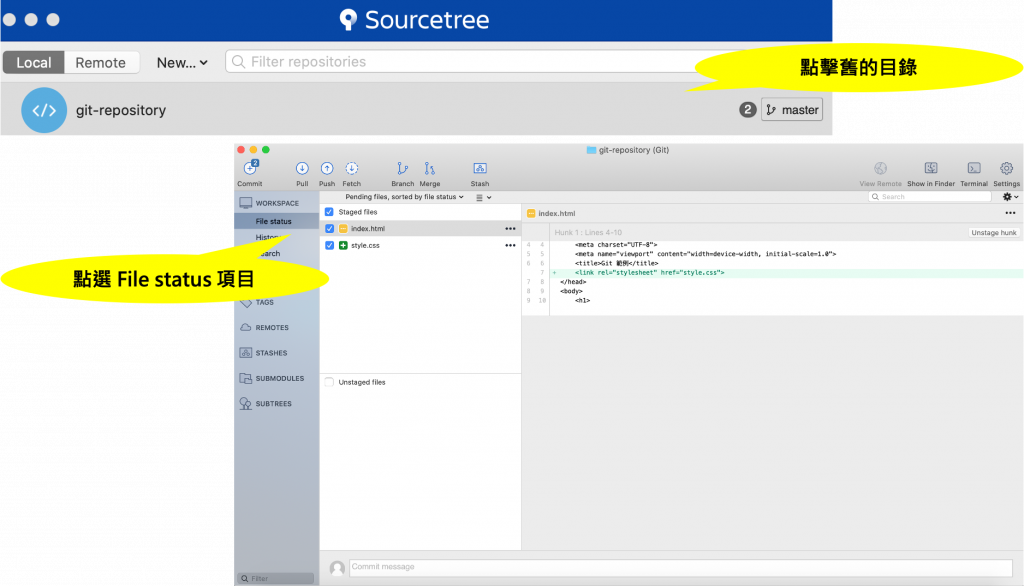Select the index.html file name

pyautogui.click(x=368, y=229)
